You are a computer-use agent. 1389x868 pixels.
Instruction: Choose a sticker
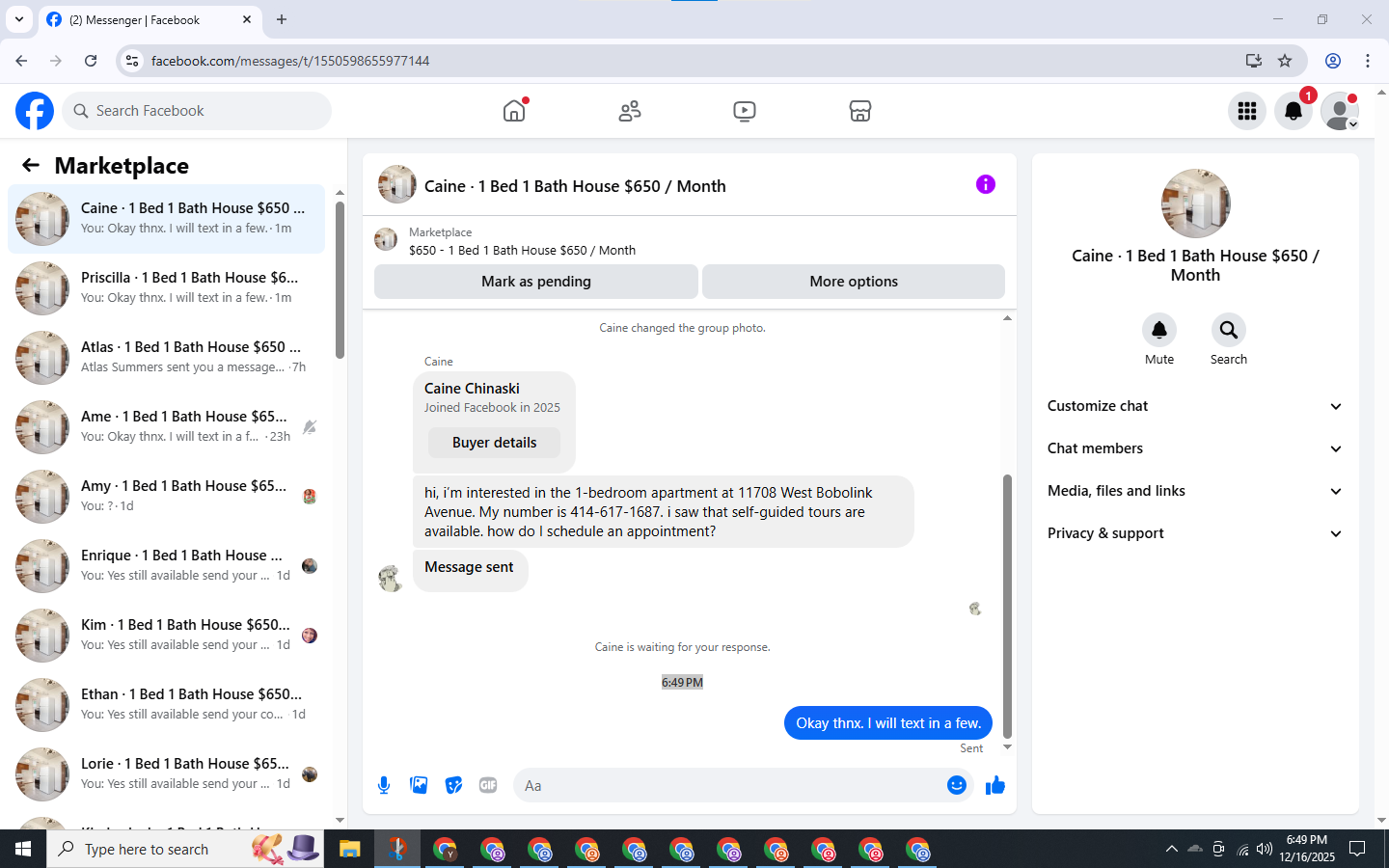(x=453, y=785)
